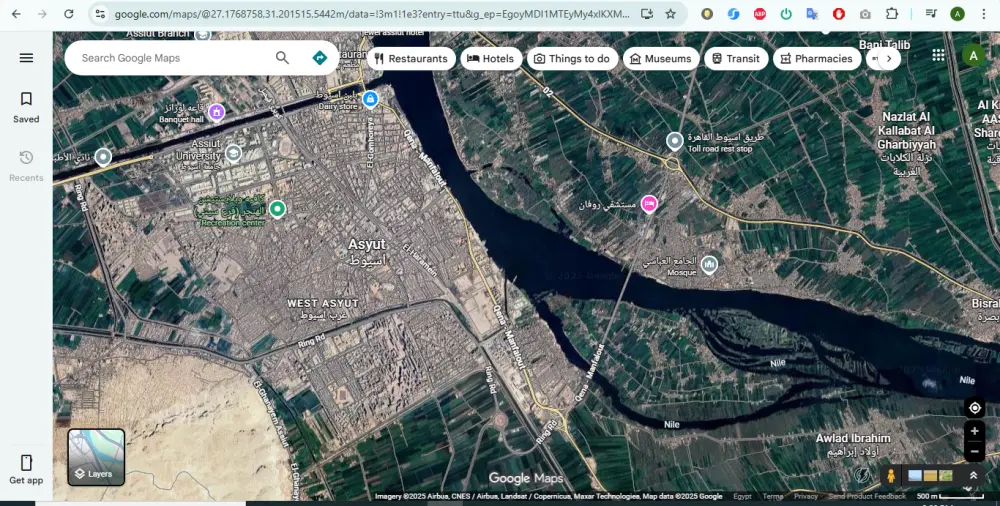Viewport: 1000px width, 506px height.
Task: Click the Toll road rest stop pin
Action: point(675,141)
